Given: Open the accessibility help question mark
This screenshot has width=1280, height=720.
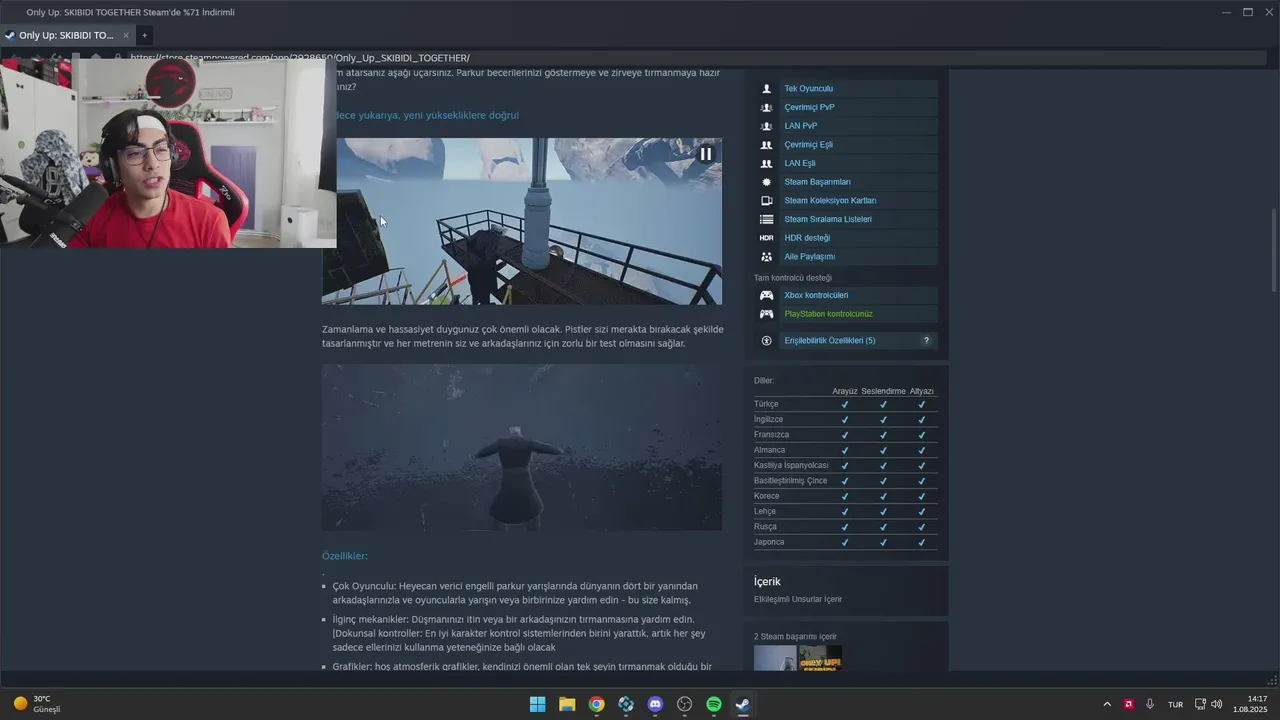Looking at the screenshot, I should pyautogui.click(x=926, y=341).
